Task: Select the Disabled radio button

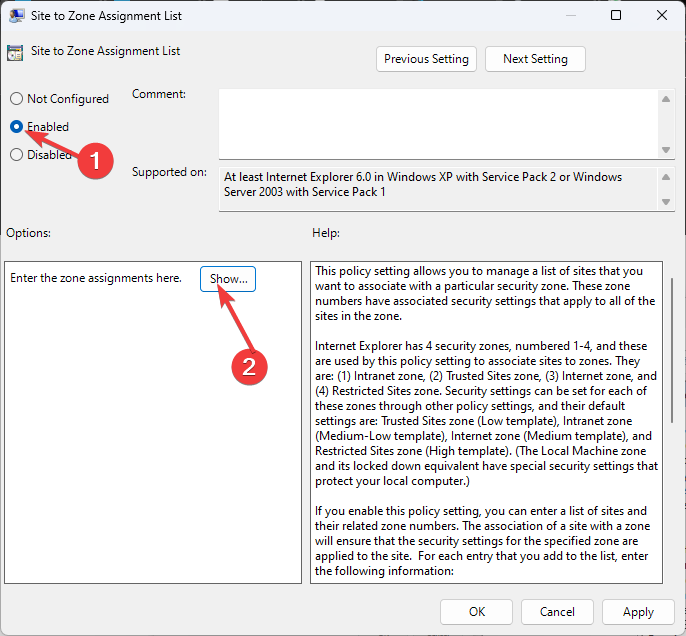Action: click(x=16, y=154)
